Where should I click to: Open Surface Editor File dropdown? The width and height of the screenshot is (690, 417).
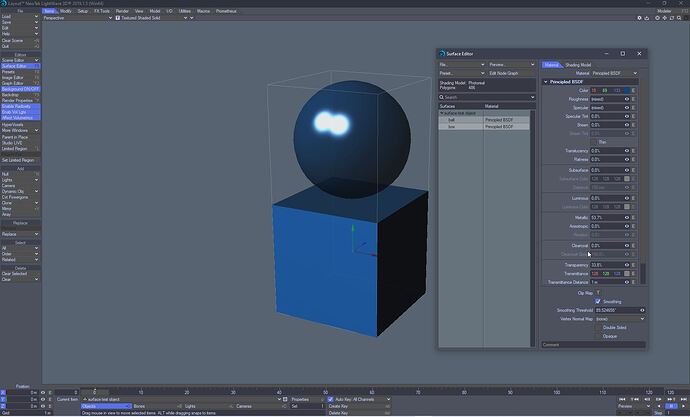click(462, 65)
